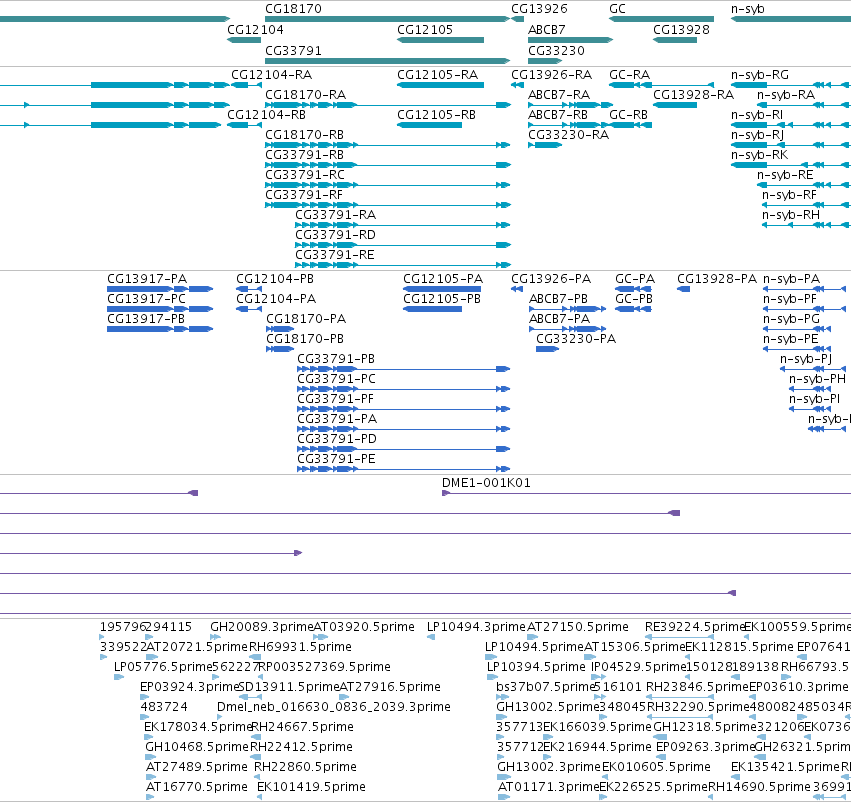This screenshot has width=851, height=802.
Task: Select transcript n-syb-RH
Action: pyautogui.click(x=806, y=226)
